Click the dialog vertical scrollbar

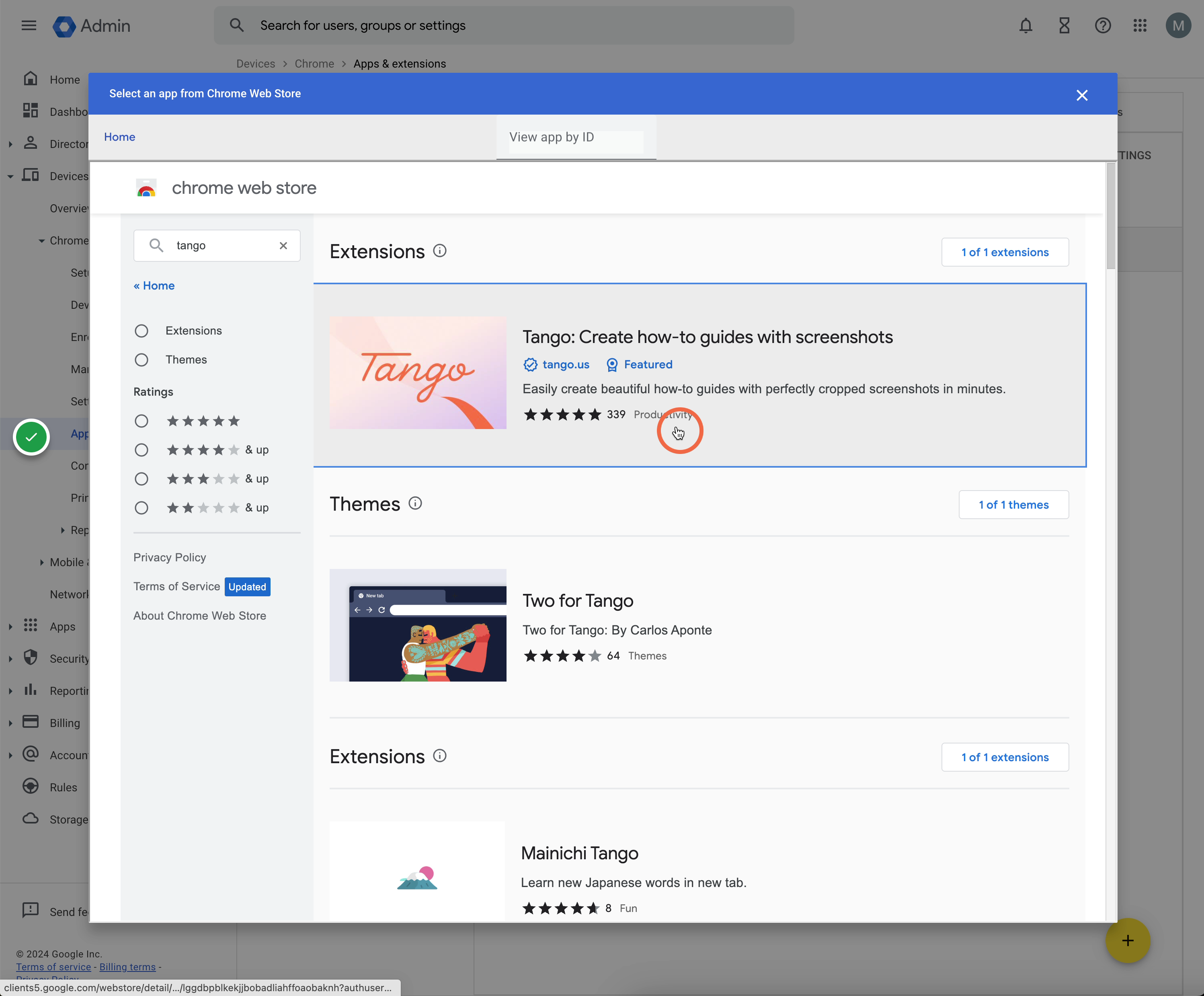point(1111,216)
